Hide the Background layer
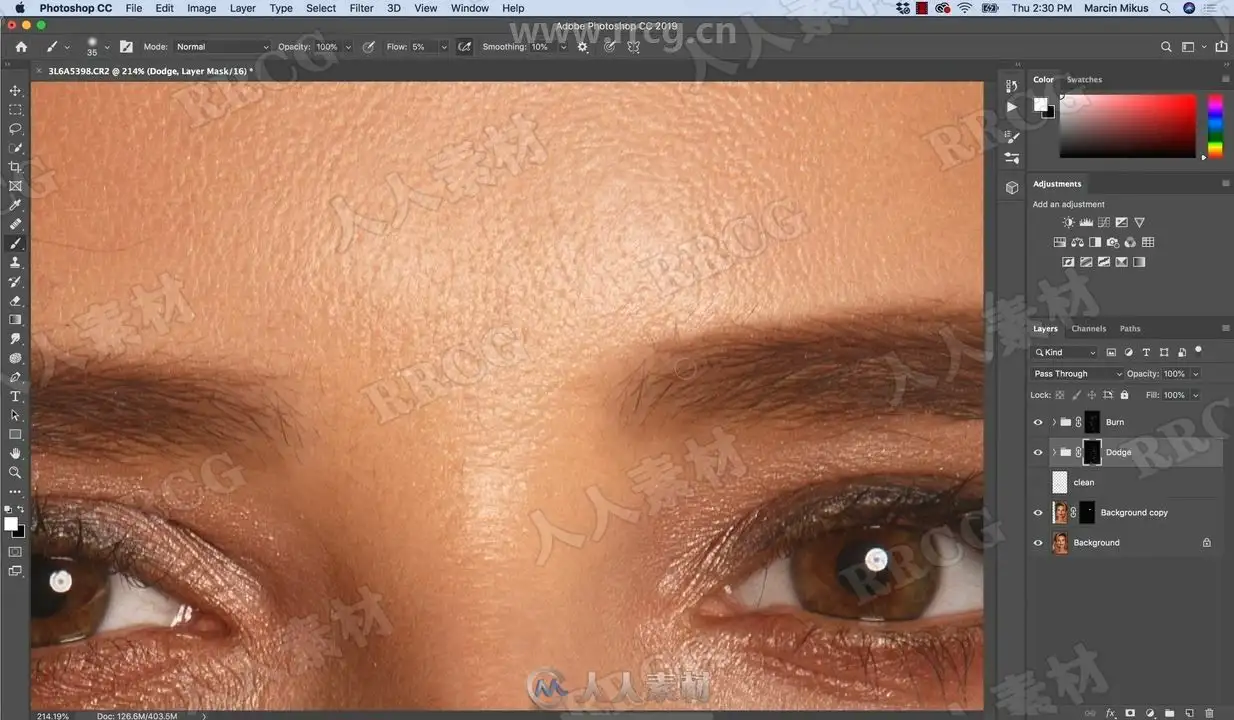Viewport: 1234px width, 720px height. point(1038,542)
